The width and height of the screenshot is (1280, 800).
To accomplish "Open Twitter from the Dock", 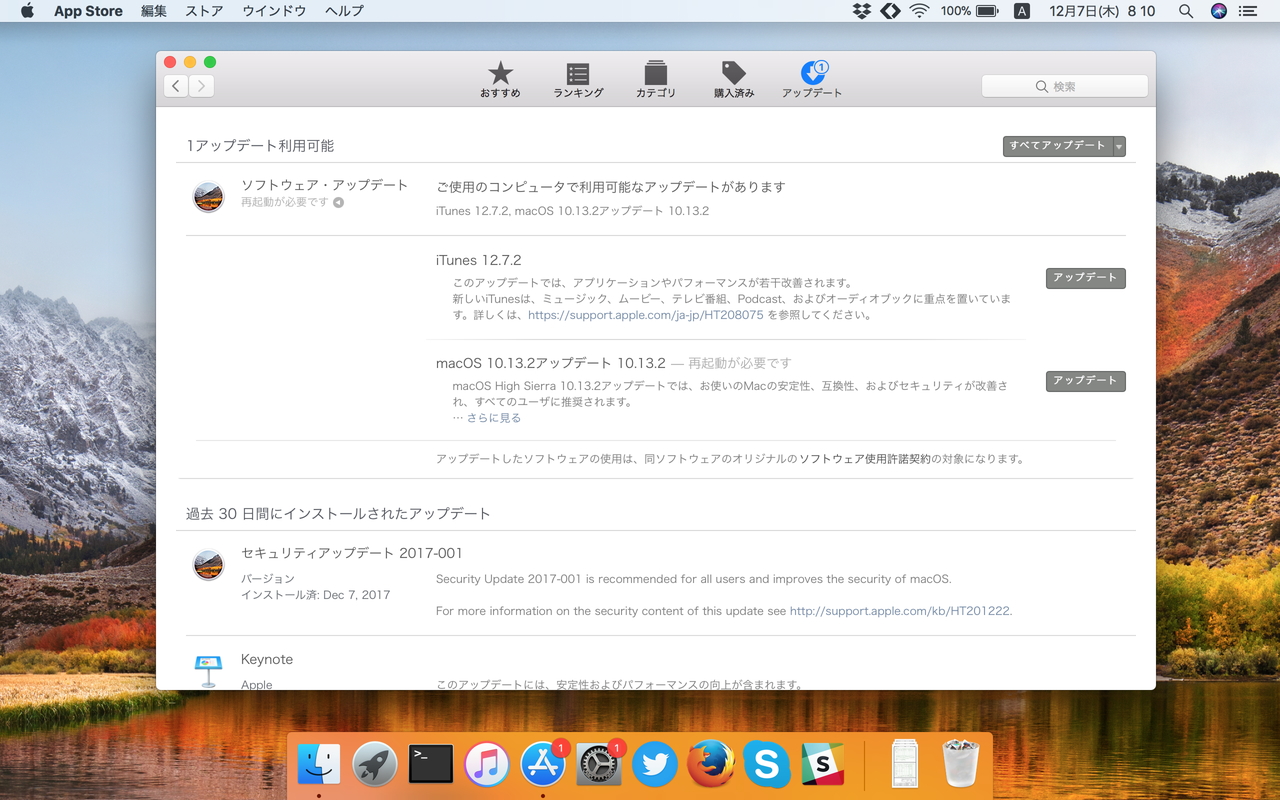I will tap(655, 765).
